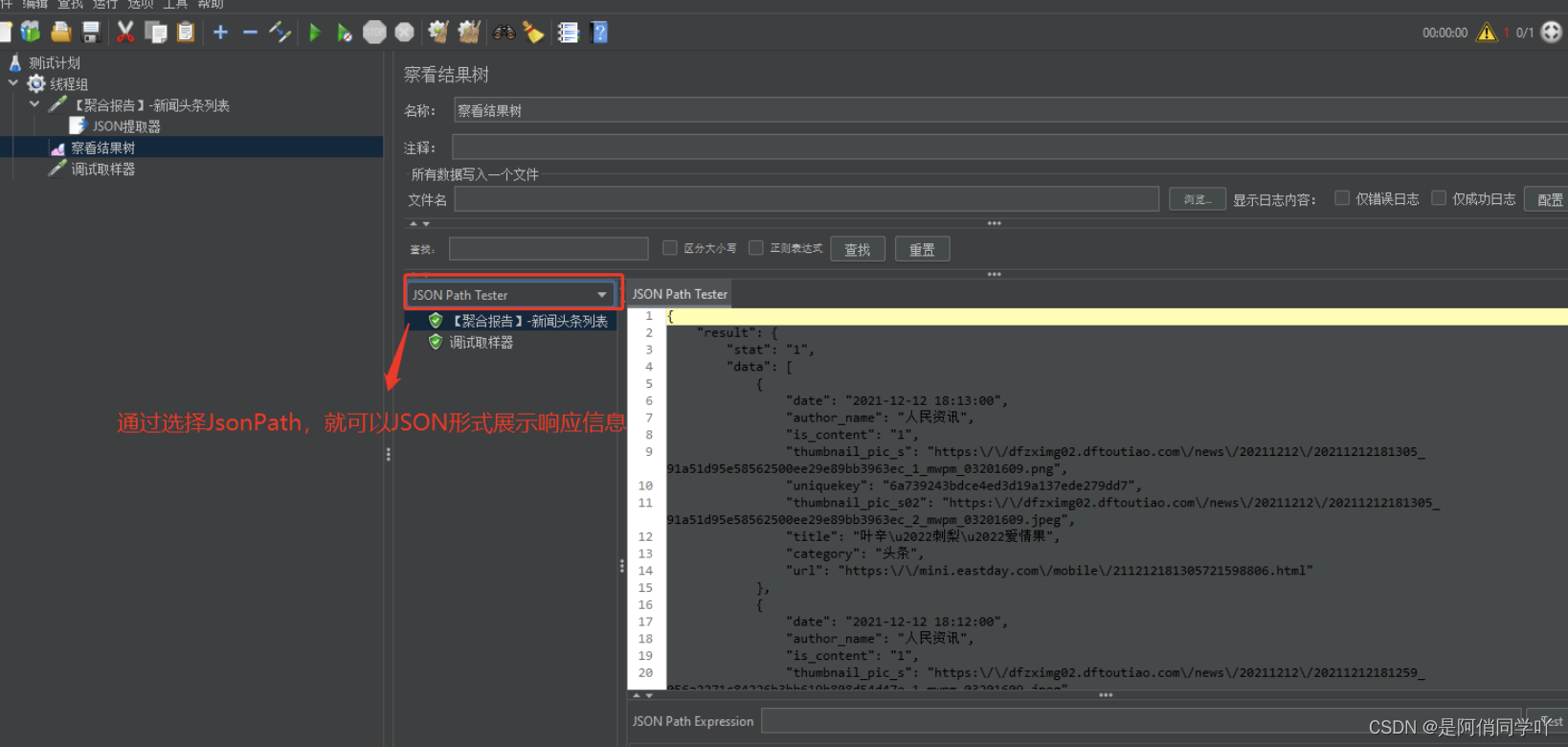Click the 配置 button

pyautogui.click(x=1549, y=199)
